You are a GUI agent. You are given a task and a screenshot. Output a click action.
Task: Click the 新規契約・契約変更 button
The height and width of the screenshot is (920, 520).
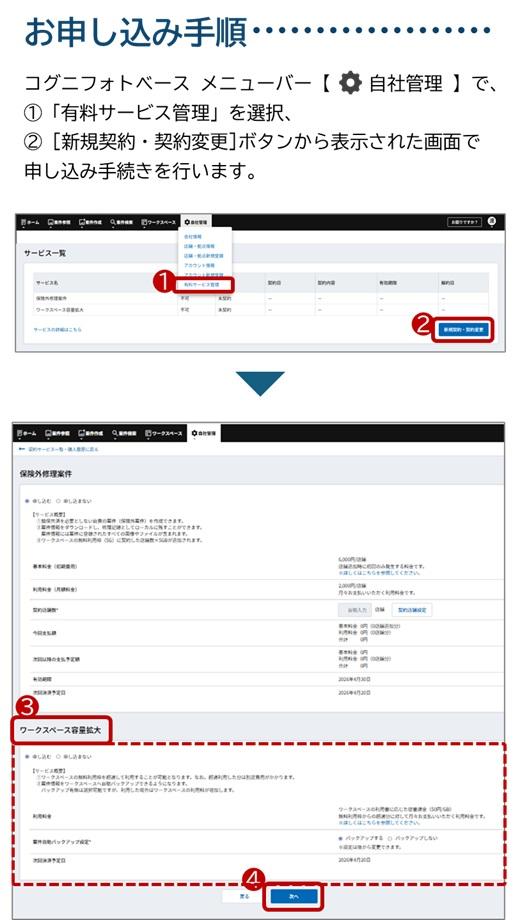[x=463, y=330]
